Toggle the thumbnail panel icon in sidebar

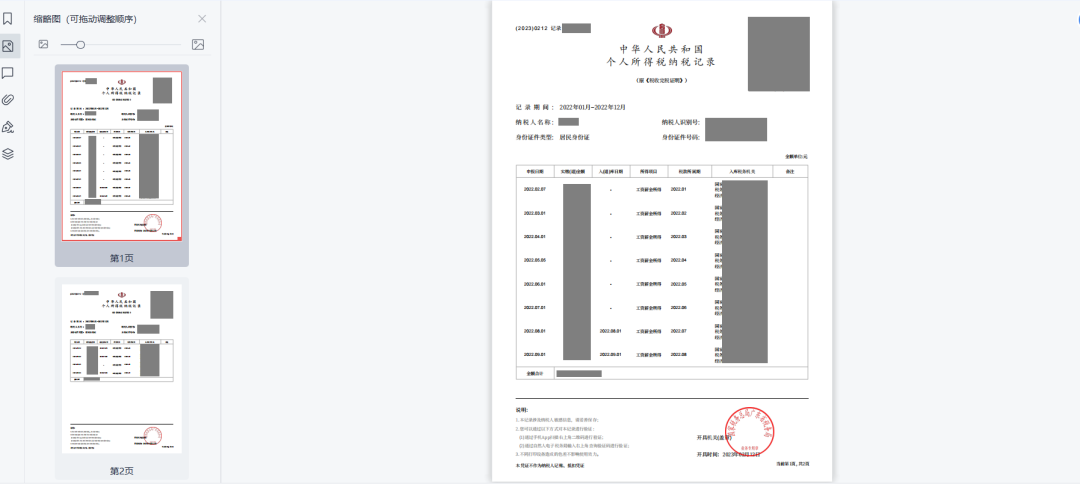(x=8, y=46)
